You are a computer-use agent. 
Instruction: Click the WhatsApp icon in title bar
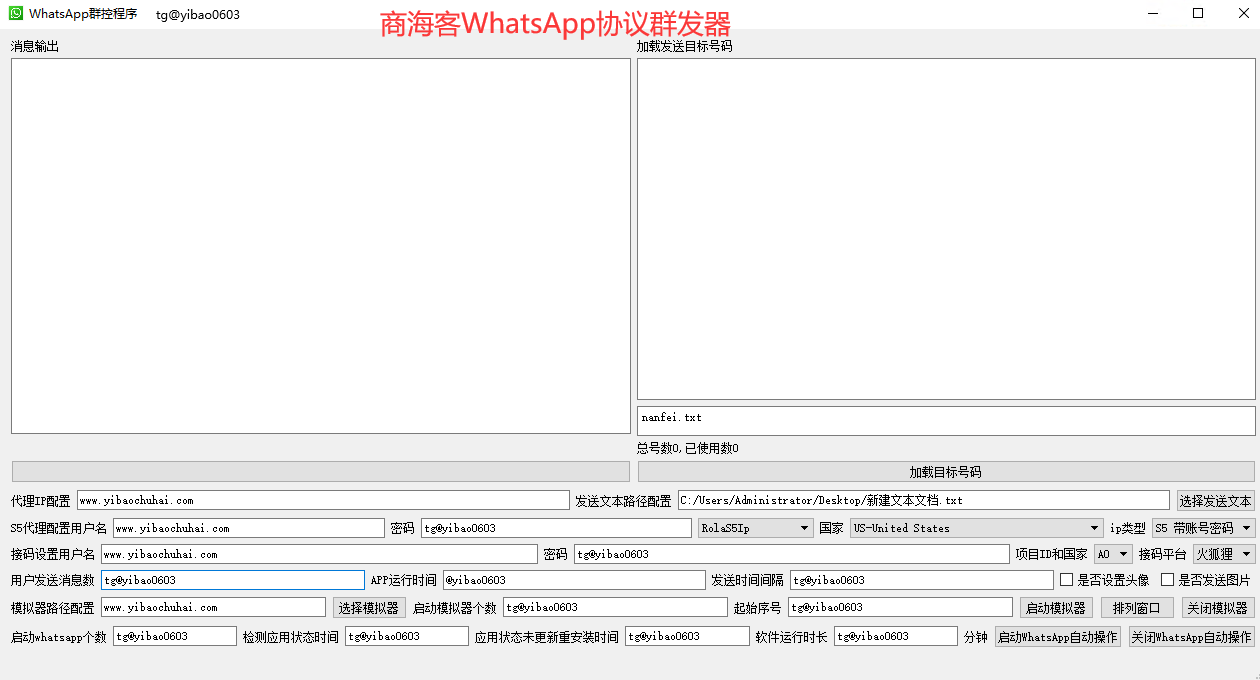tap(16, 14)
